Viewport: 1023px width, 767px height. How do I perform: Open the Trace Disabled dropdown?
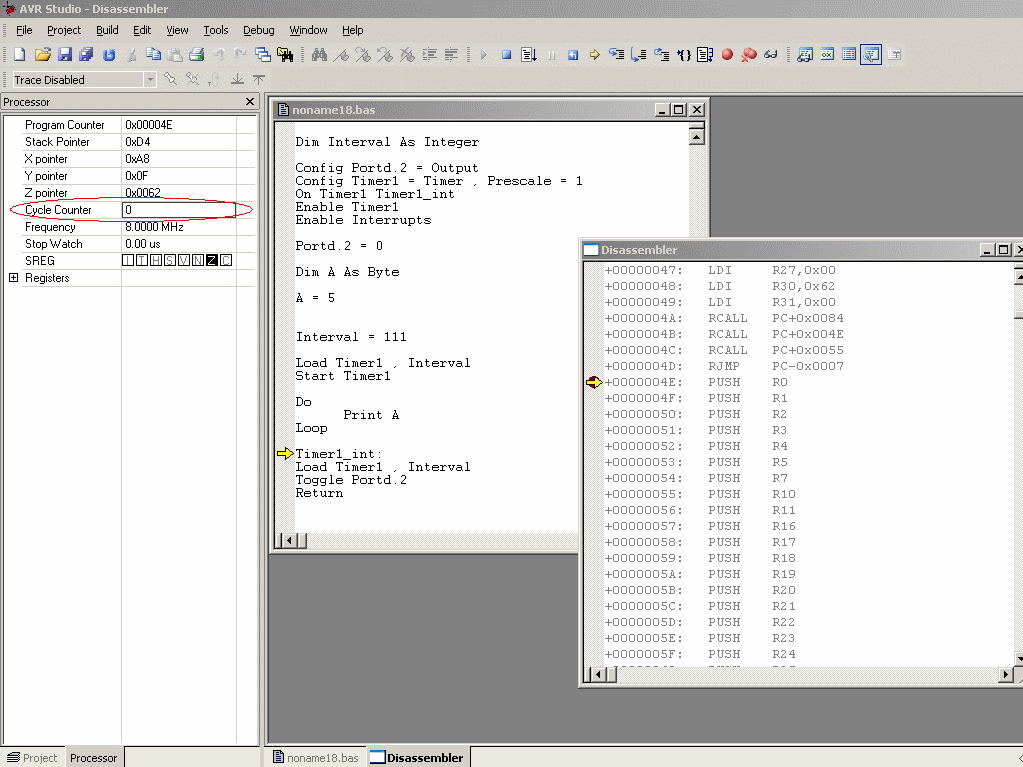click(x=150, y=80)
